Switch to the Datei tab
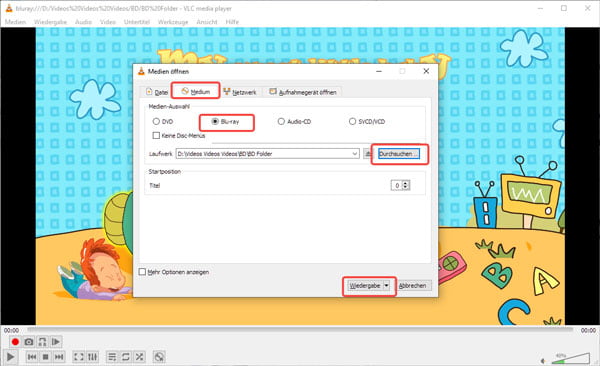The height and width of the screenshot is (366, 600). click(x=157, y=92)
